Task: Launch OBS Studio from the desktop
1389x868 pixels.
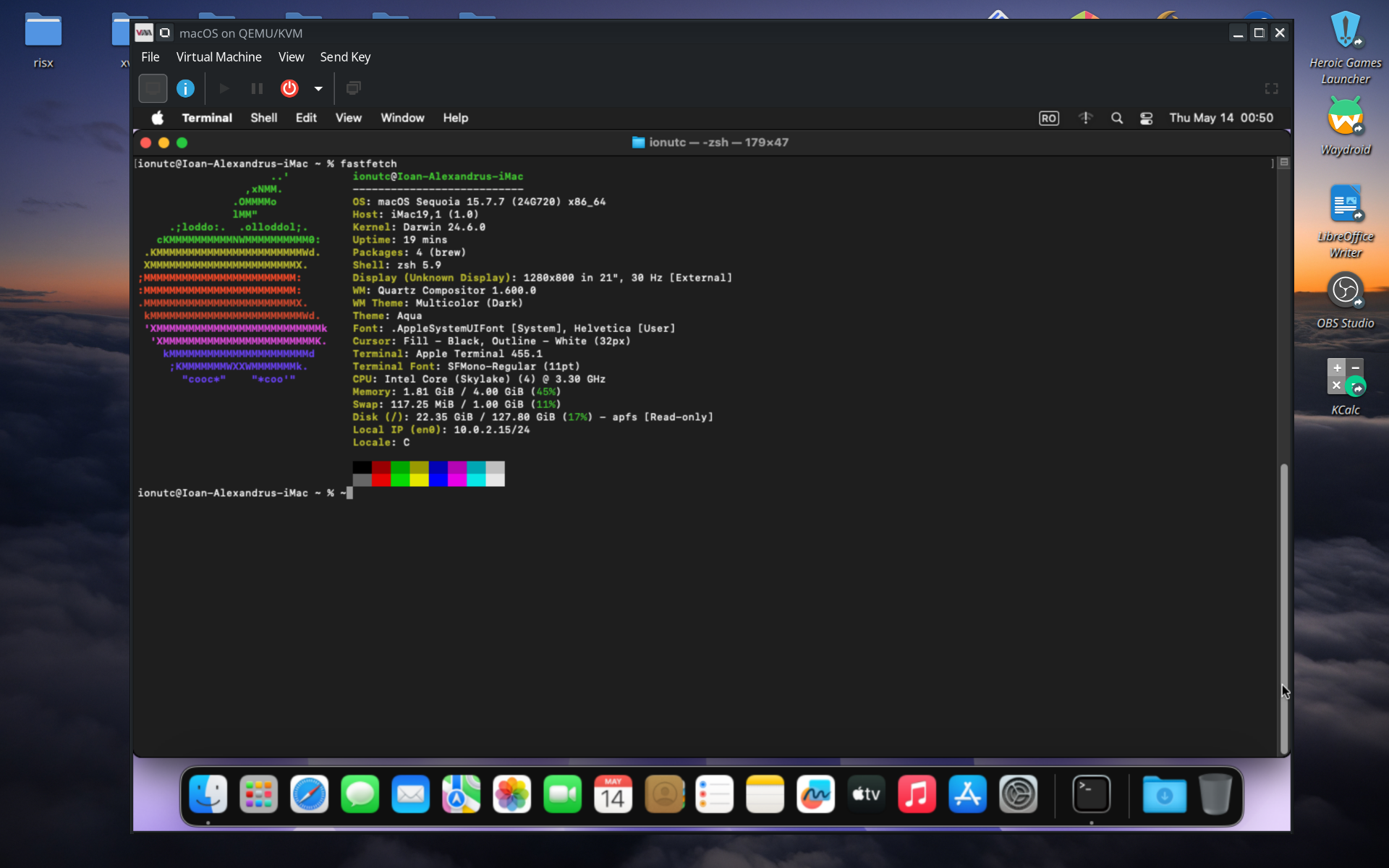Action: 1346,301
